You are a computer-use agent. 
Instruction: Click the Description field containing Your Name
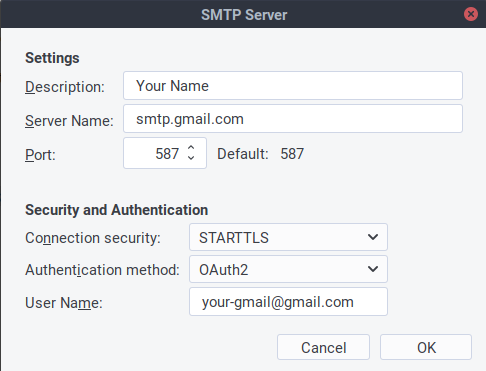coord(293,86)
